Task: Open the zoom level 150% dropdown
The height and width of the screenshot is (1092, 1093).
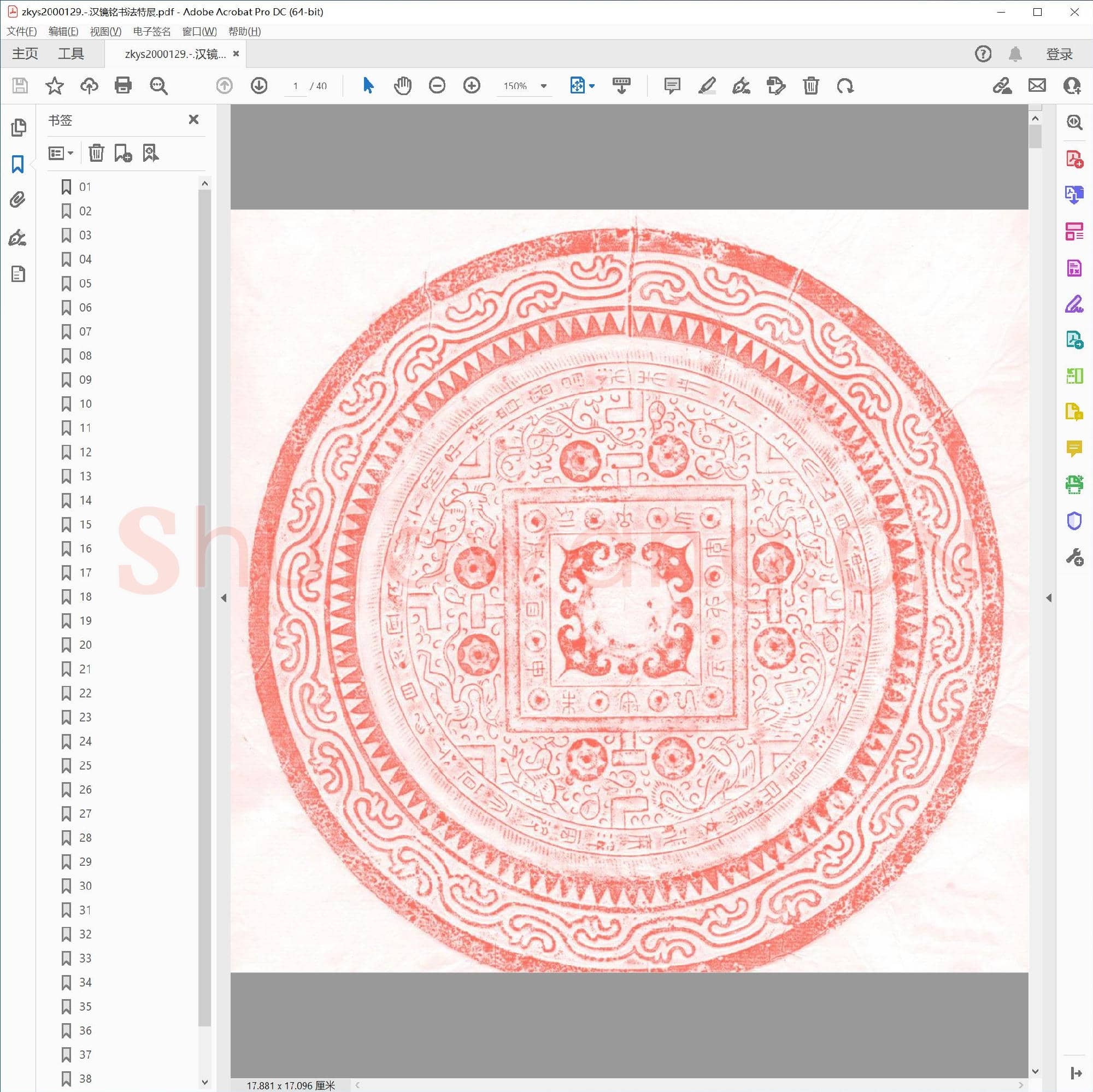Action: pyautogui.click(x=544, y=86)
